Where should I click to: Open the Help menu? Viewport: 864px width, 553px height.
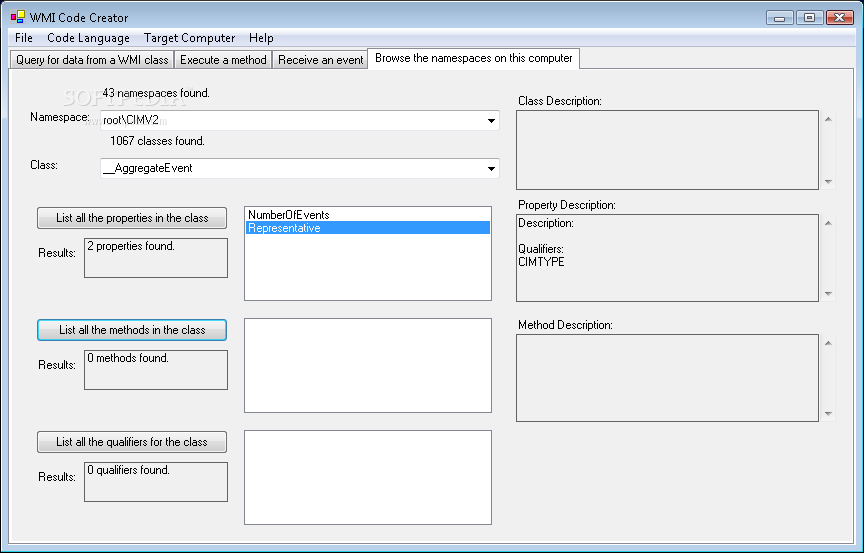(261, 38)
